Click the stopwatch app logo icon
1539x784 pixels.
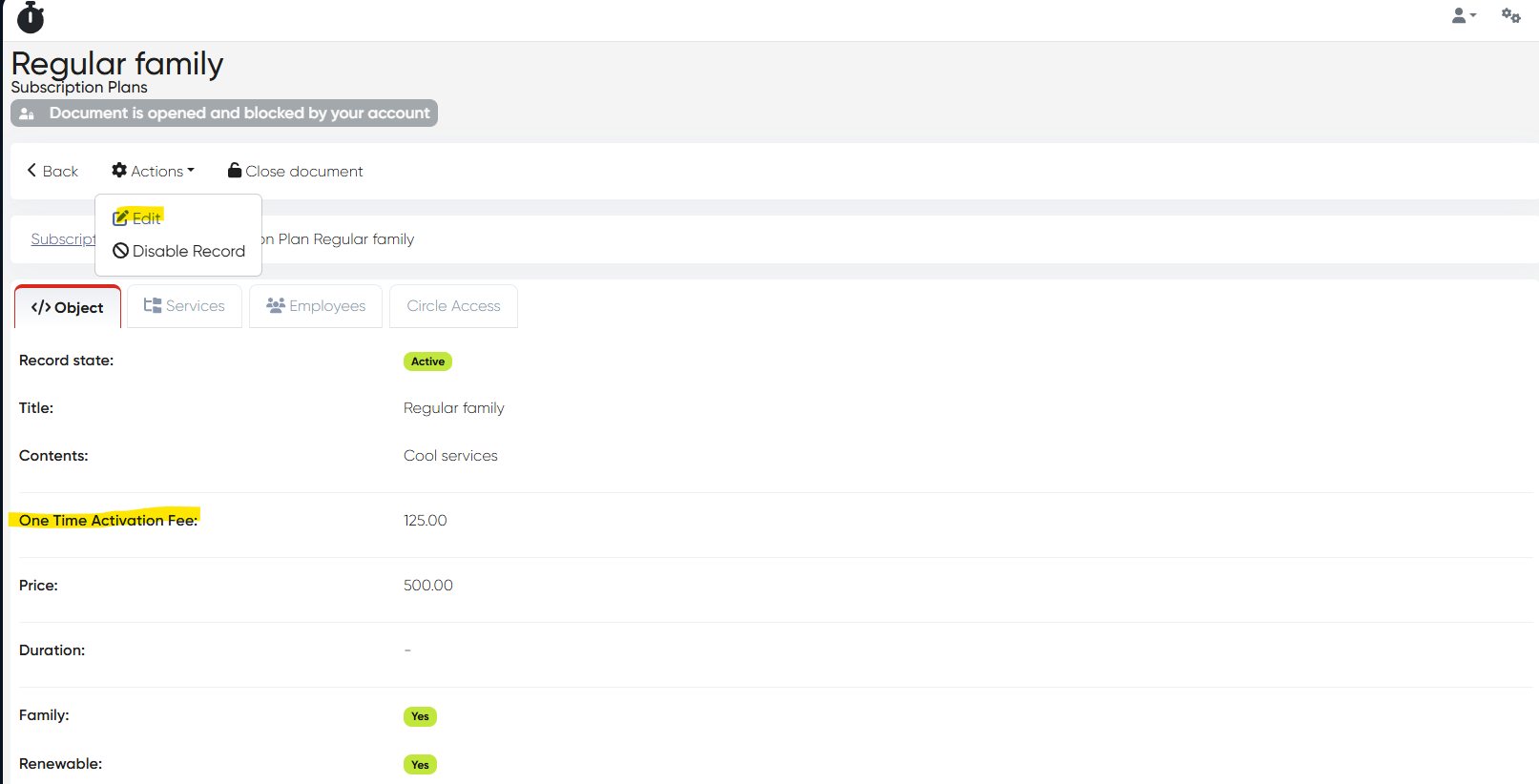coord(31,17)
